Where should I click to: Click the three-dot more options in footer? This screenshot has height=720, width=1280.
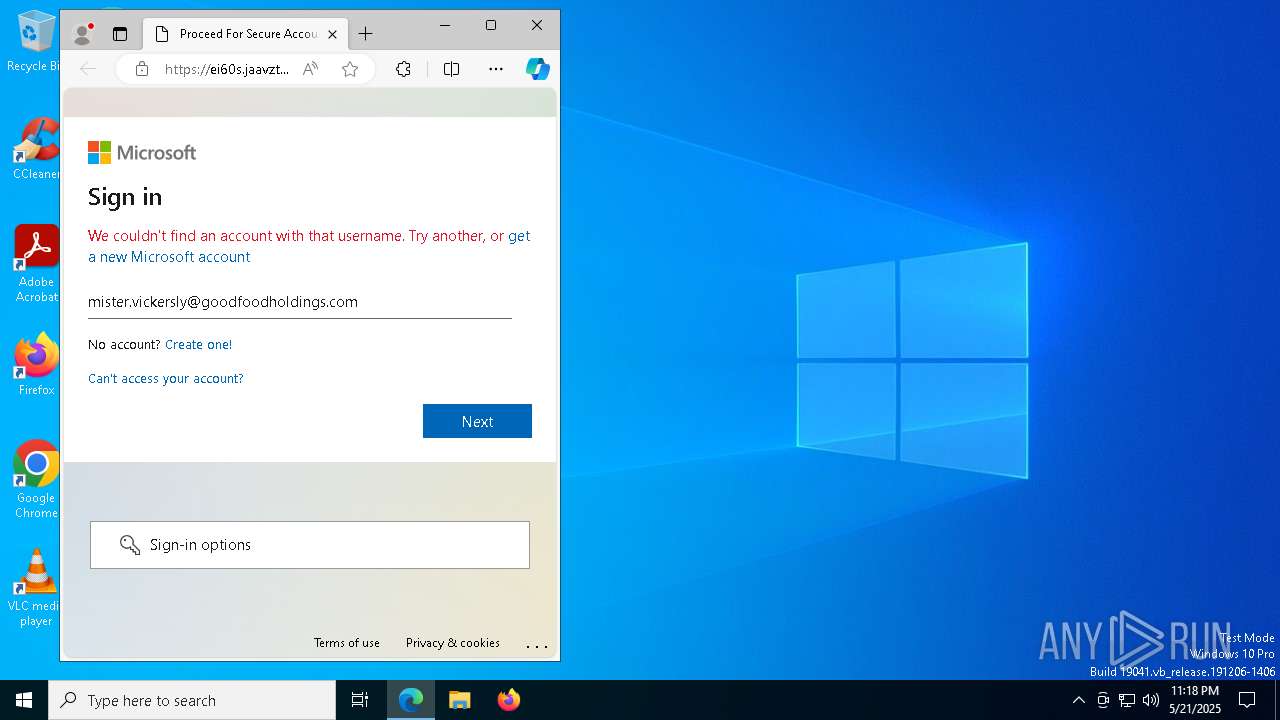[x=537, y=646]
